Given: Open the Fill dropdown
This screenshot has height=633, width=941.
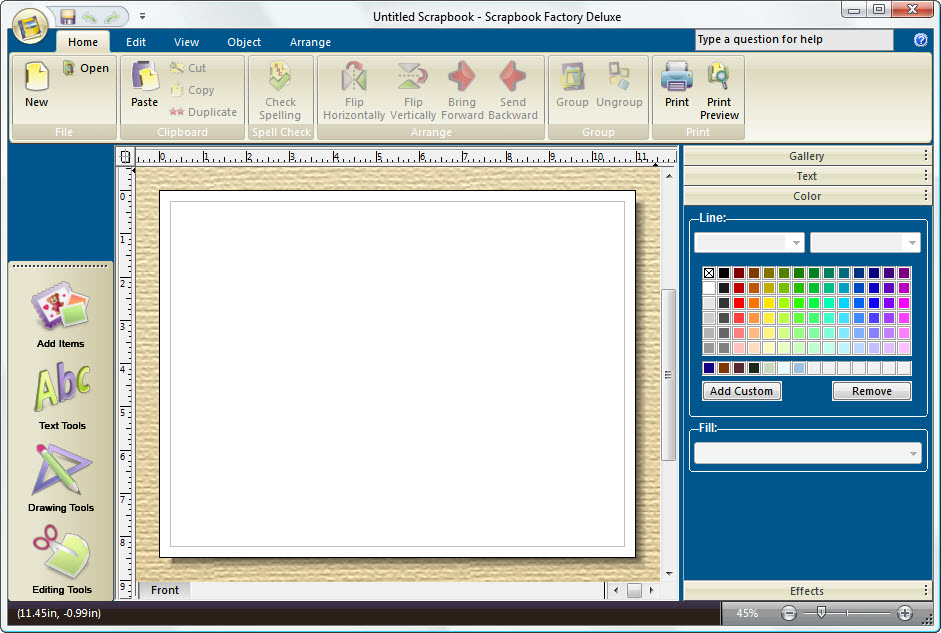Looking at the screenshot, I should (807, 451).
